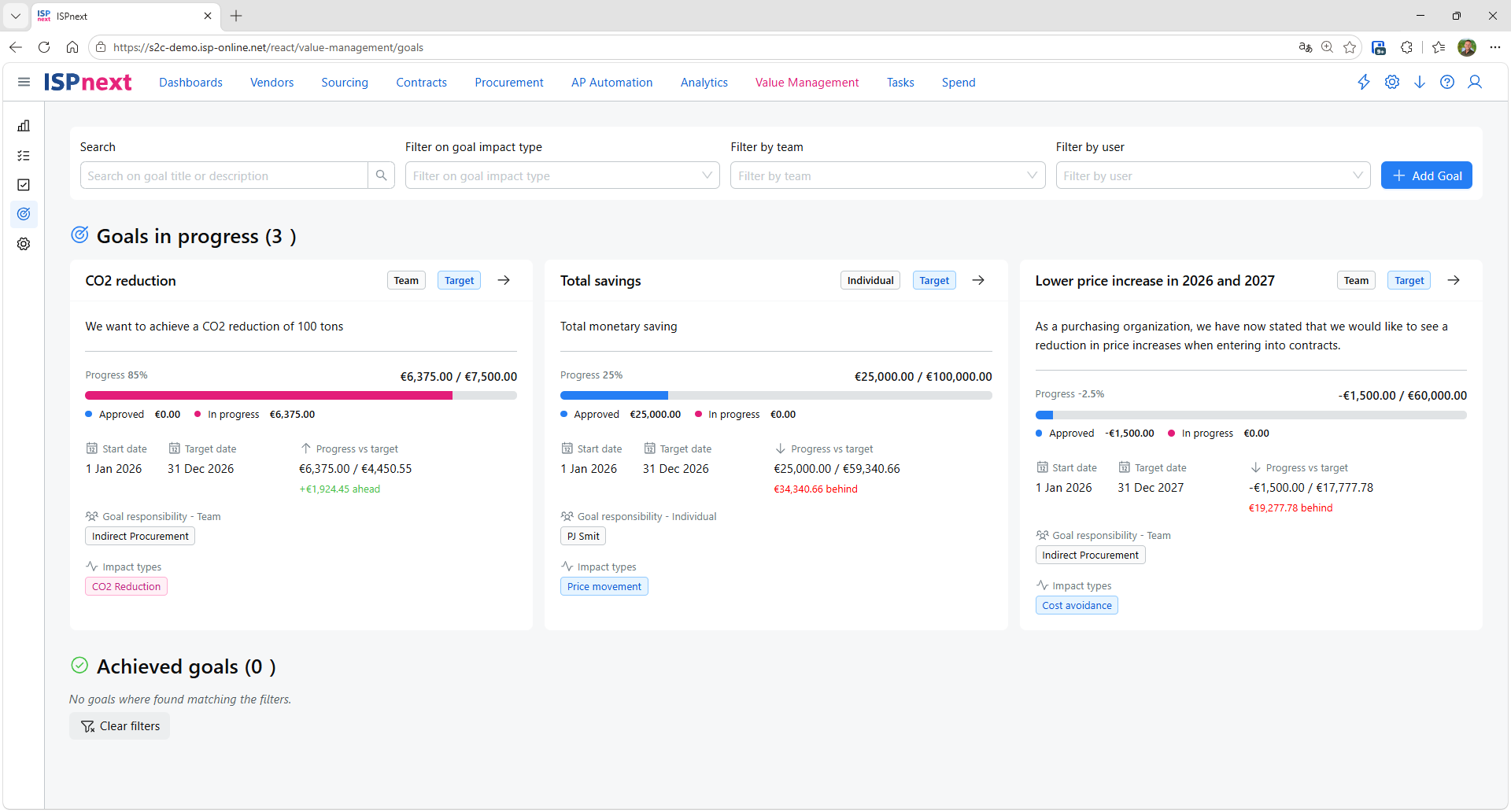Image resolution: width=1511 pixels, height=812 pixels.
Task: Go to the Sourcing menu
Action: pyautogui.click(x=345, y=83)
